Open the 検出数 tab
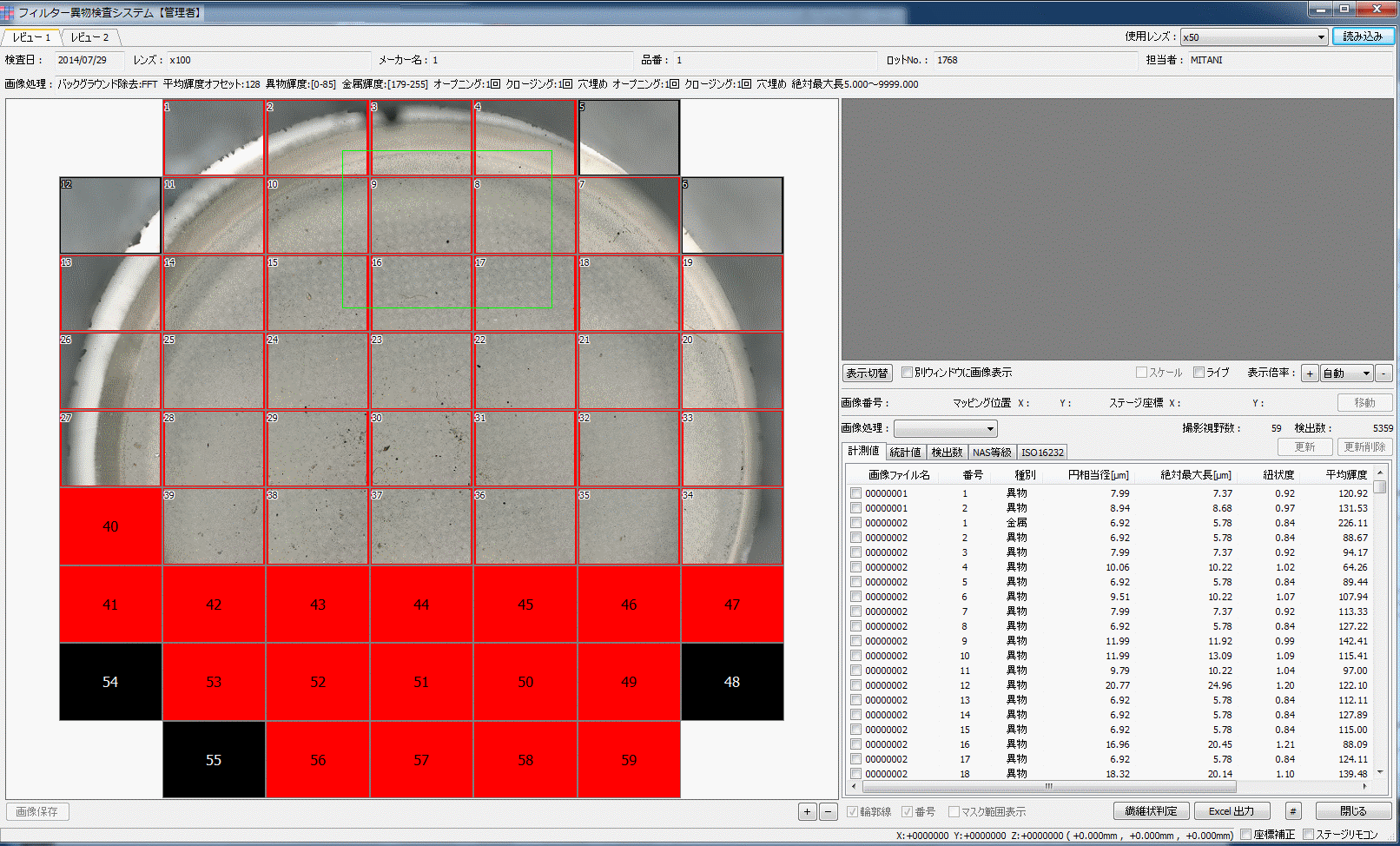This screenshot has height=846, width=1400. (947, 453)
